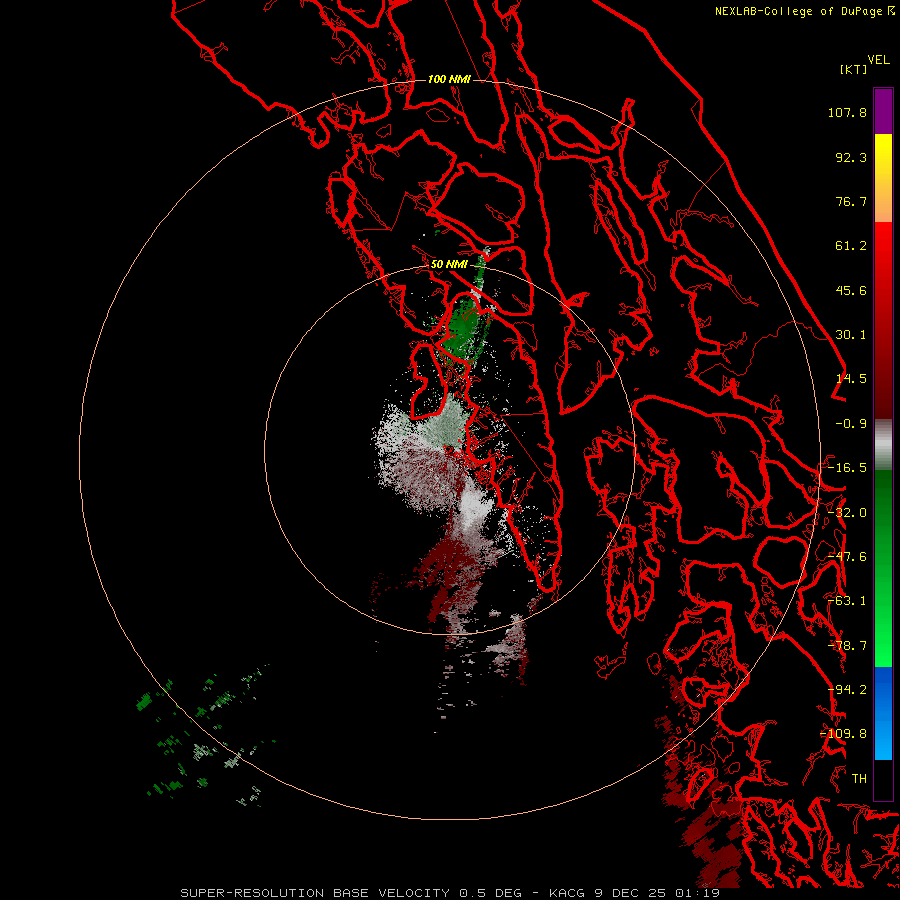Select the 45.6 velocity scale value
900x900 pixels.
coord(851,290)
